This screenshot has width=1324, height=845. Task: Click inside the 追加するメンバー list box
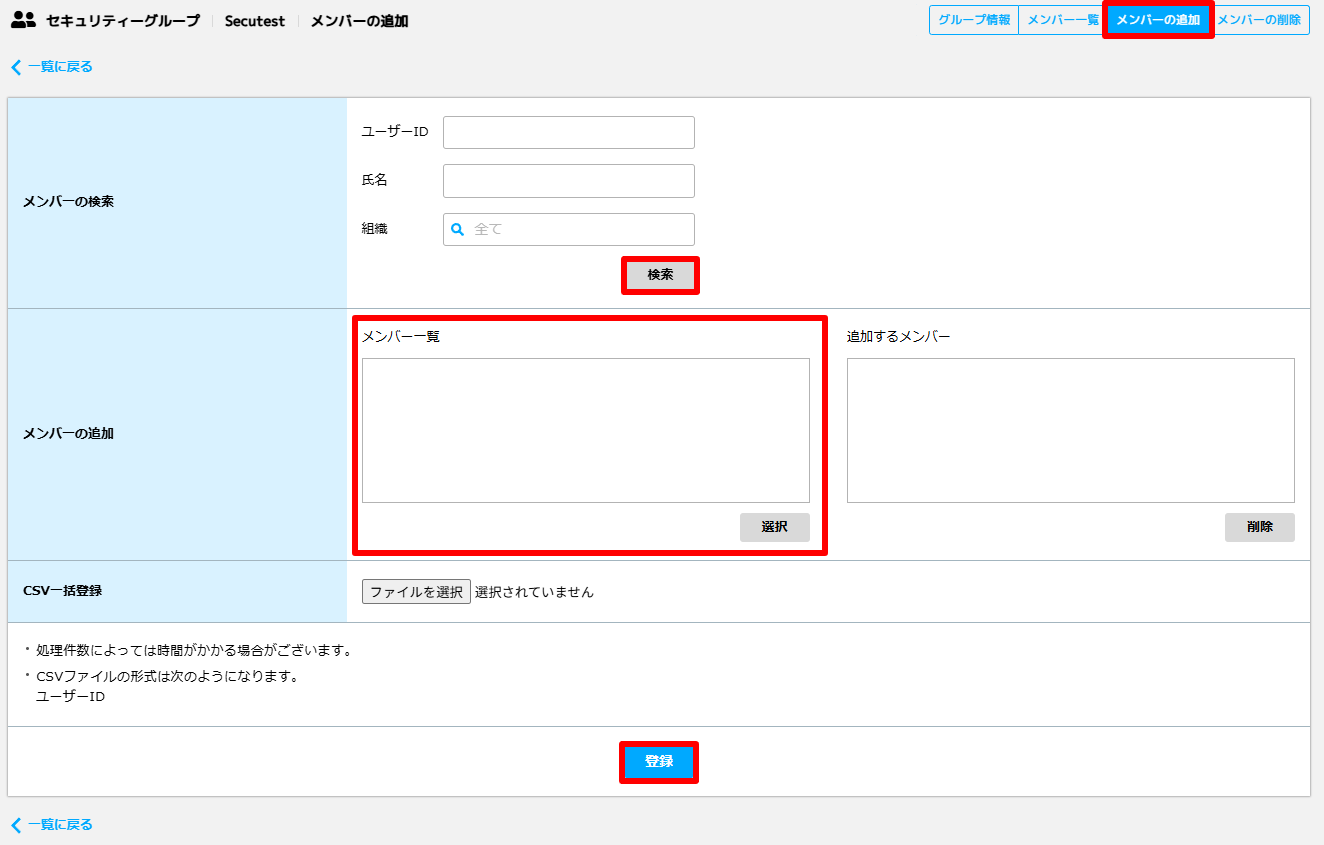click(x=1071, y=430)
